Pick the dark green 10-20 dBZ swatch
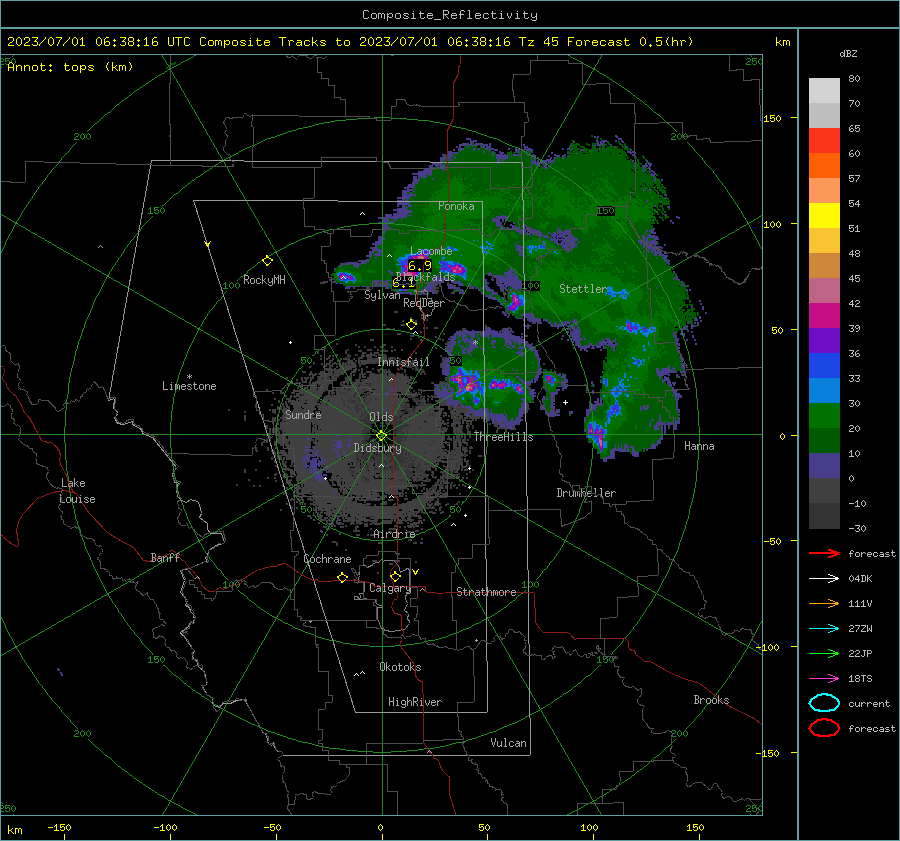The image size is (900, 841). 824,441
